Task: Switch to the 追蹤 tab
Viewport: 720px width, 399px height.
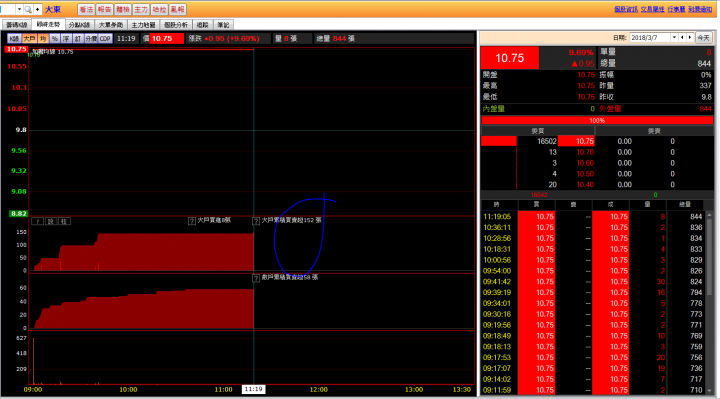Action: click(x=202, y=25)
